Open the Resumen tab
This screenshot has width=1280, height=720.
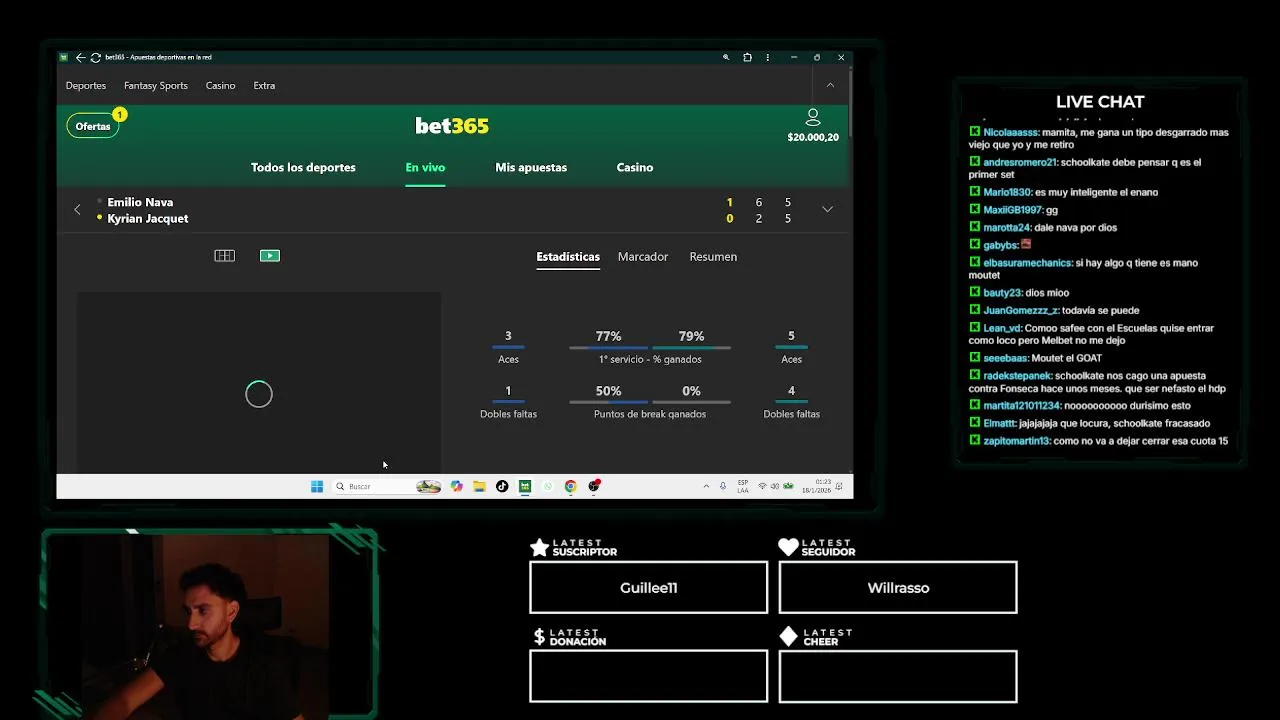click(x=713, y=257)
